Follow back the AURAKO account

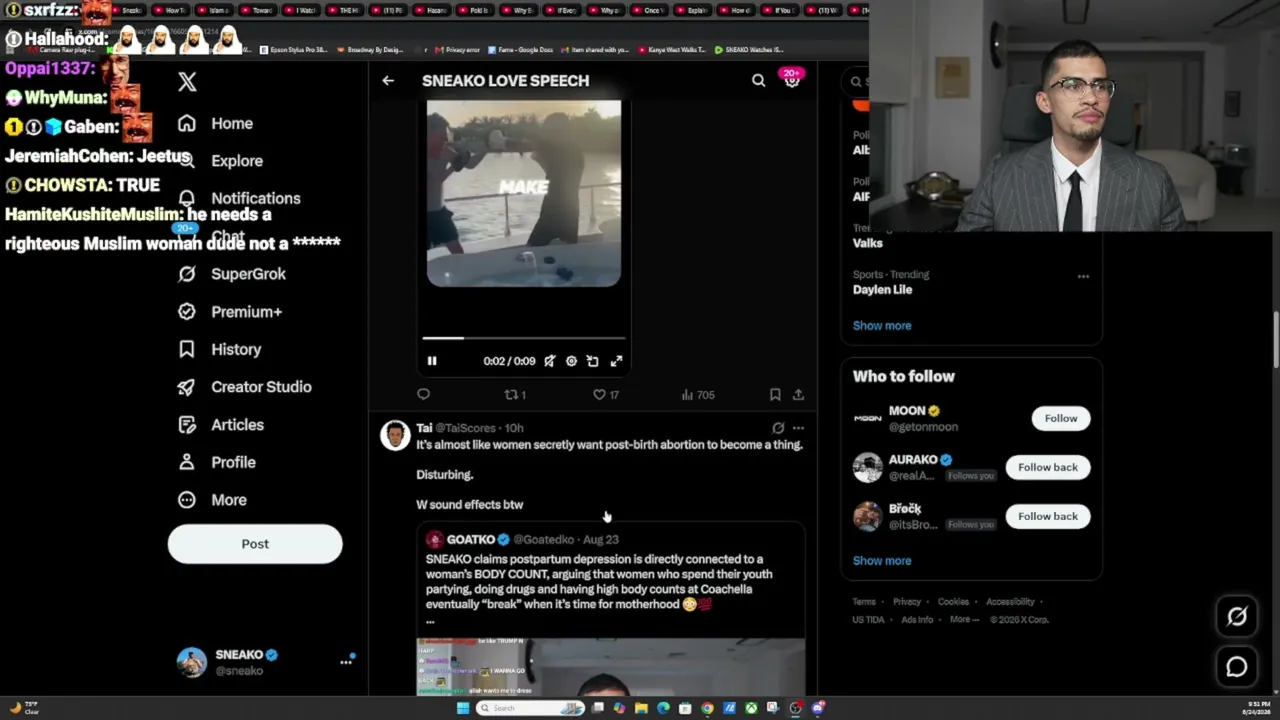tap(1048, 468)
